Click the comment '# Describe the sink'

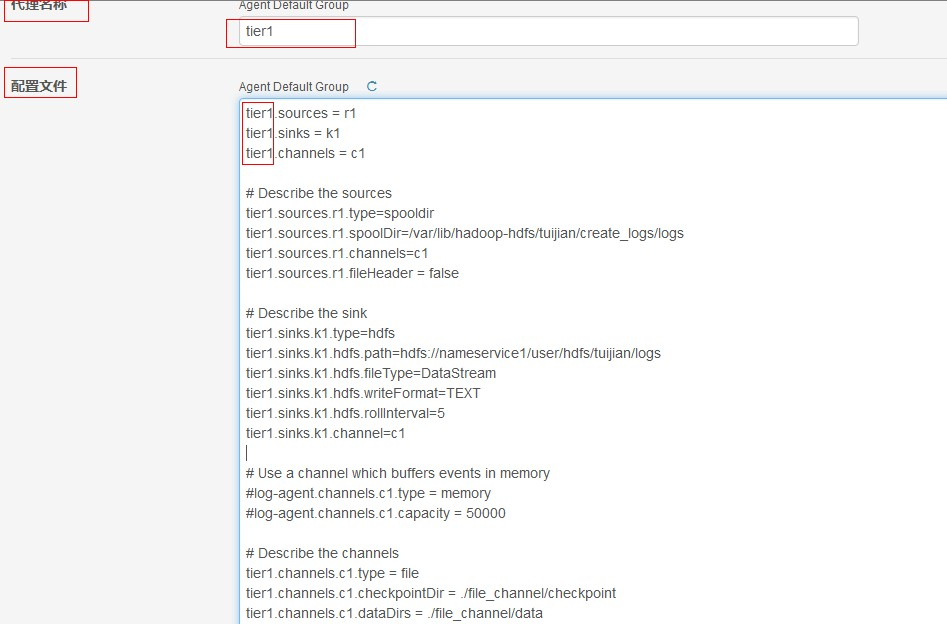306,313
